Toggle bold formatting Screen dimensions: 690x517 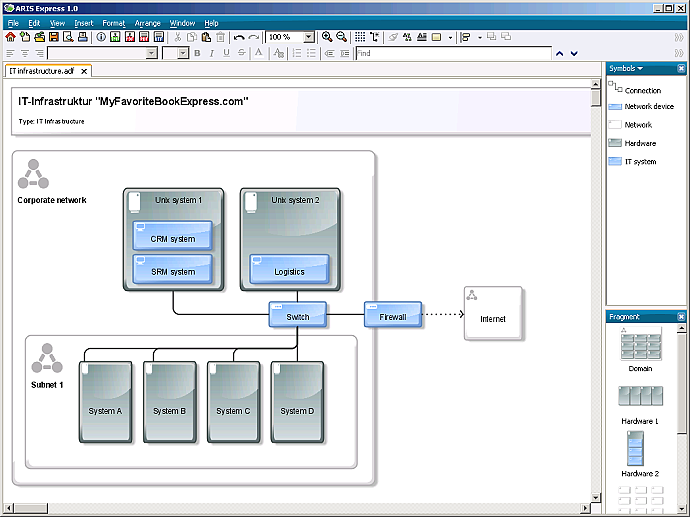197,53
